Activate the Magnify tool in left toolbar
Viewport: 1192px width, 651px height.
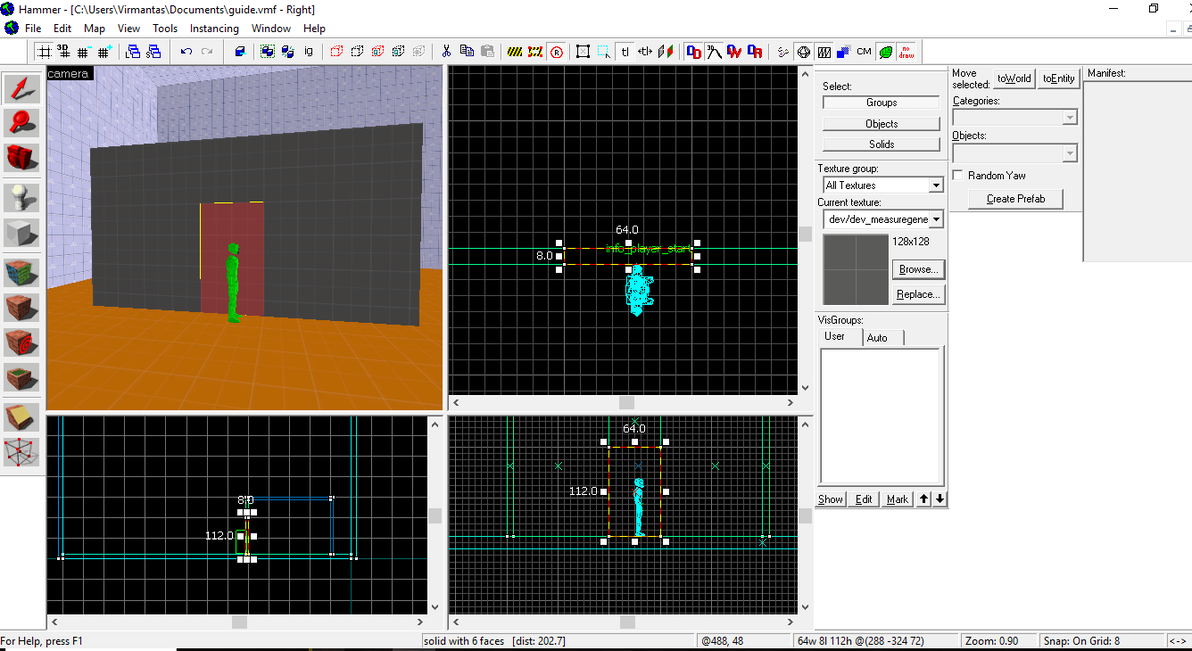[x=21, y=122]
